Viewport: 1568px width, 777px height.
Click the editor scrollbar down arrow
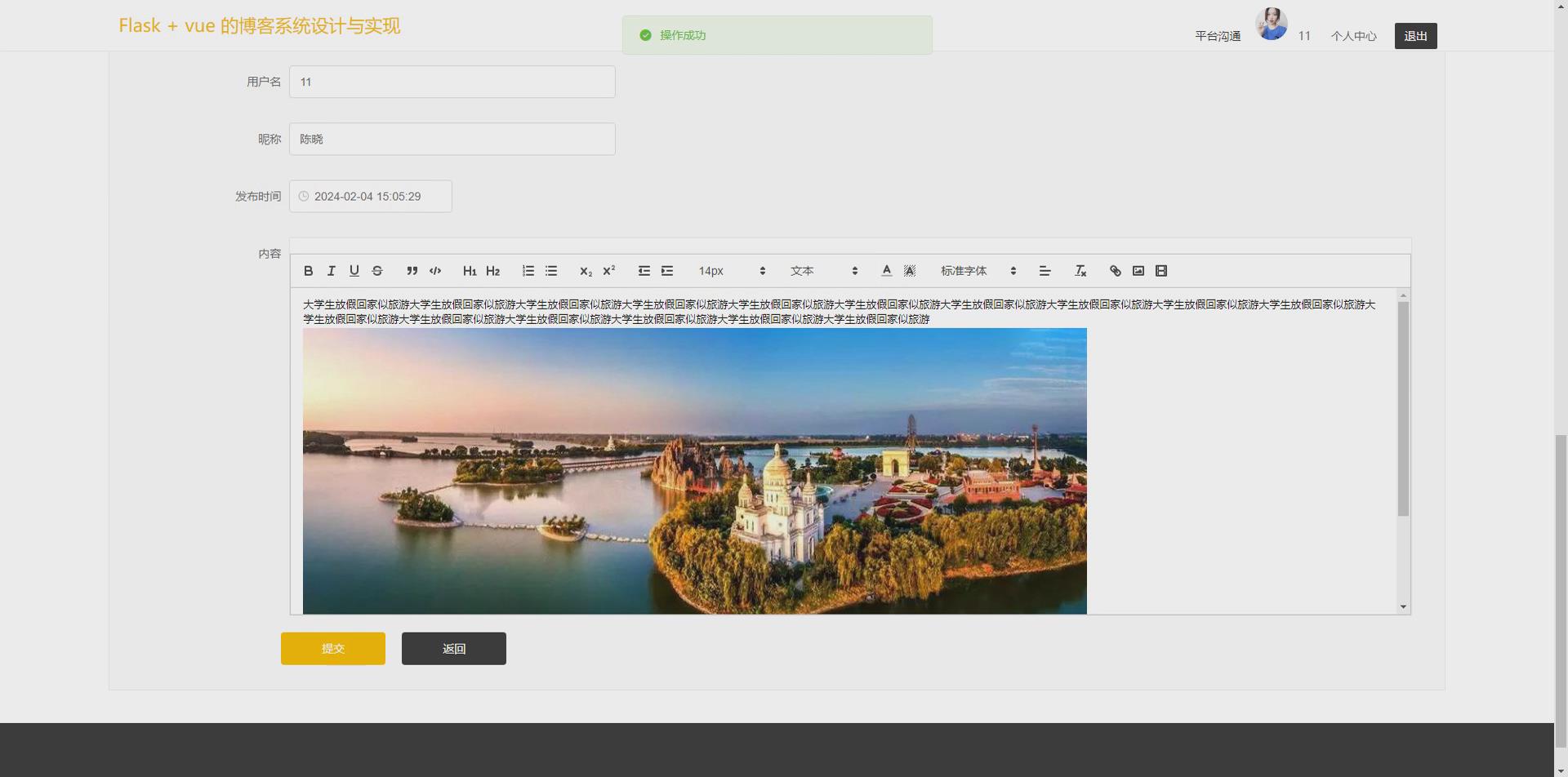click(1403, 606)
